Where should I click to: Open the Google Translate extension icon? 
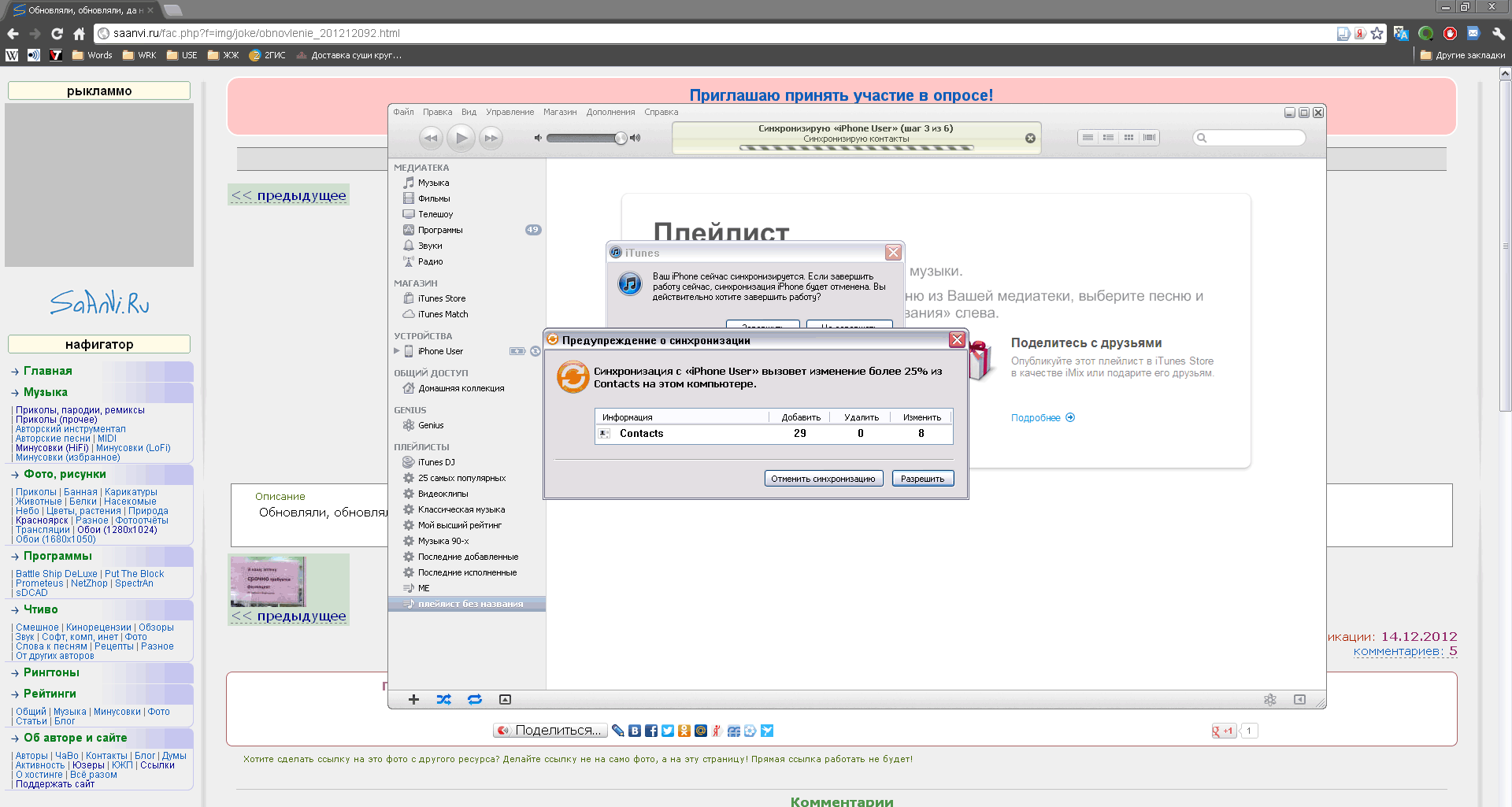[1401, 33]
